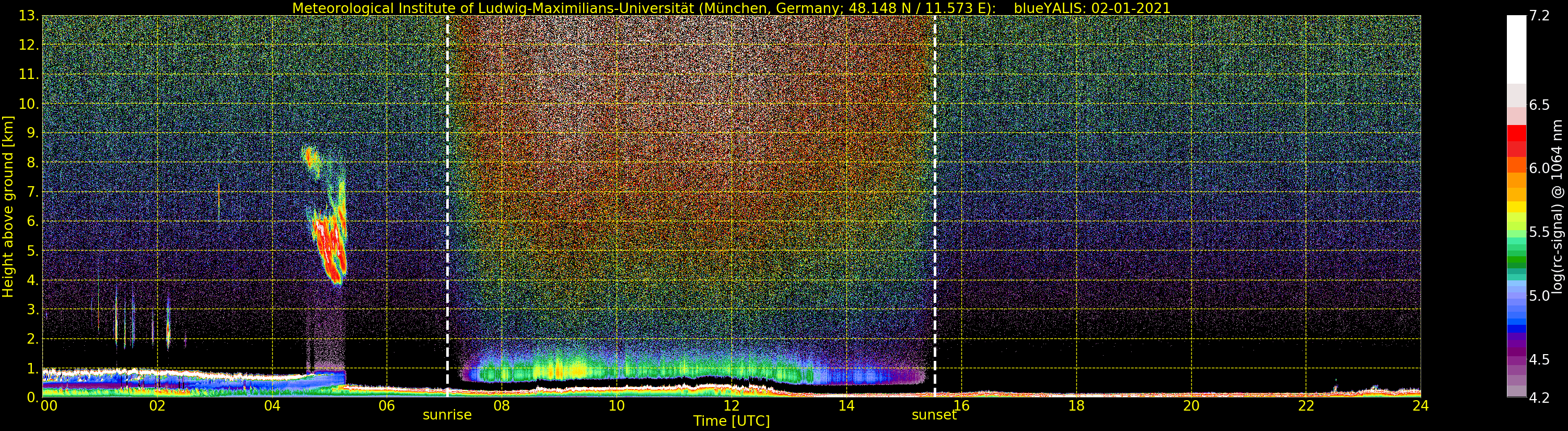The width and height of the screenshot is (1568, 431).
Task: Click the height axis tick '12.'
Action: point(29,45)
